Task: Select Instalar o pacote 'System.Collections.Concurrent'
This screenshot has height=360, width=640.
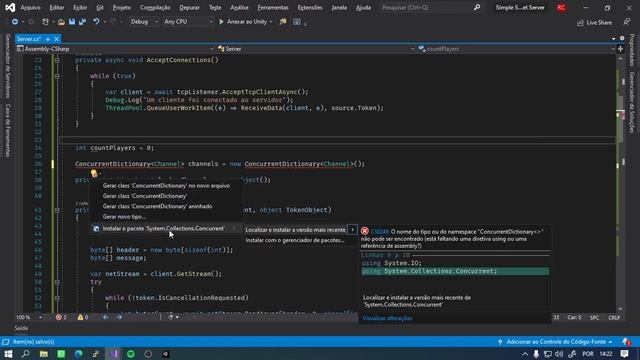Action: pyautogui.click(x=166, y=229)
